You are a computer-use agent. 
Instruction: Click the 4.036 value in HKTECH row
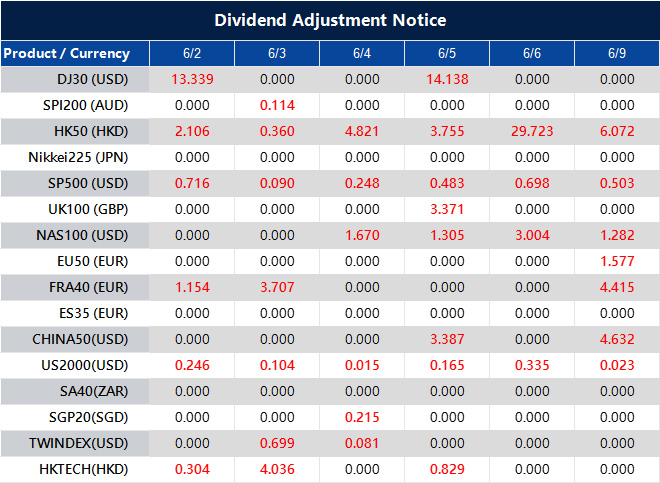point(277,468)
